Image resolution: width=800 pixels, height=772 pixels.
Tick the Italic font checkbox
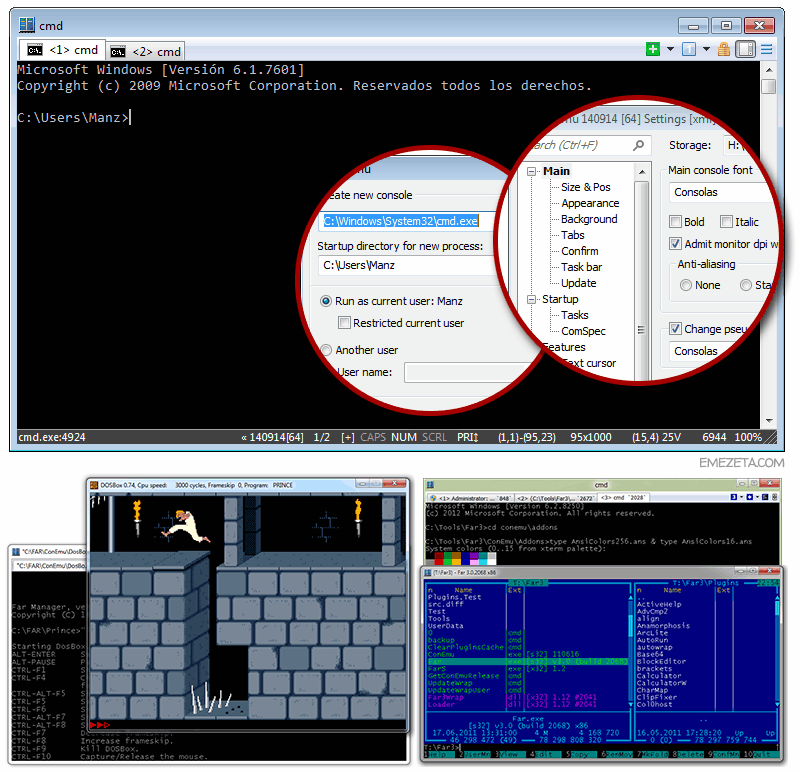point(726,222)
